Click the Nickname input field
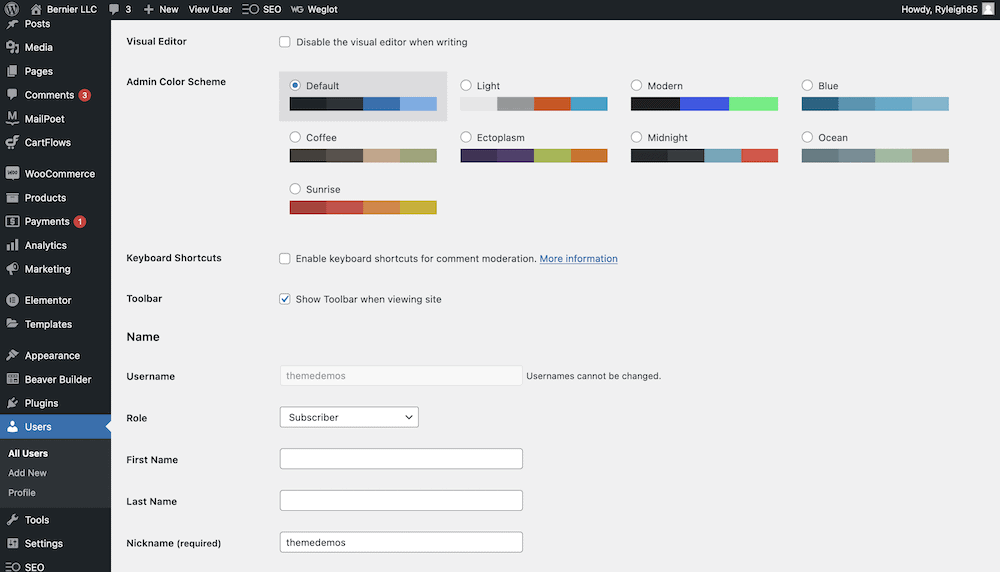The width and height of the screenshot is (1000, 572). click(x=401, y=542)
